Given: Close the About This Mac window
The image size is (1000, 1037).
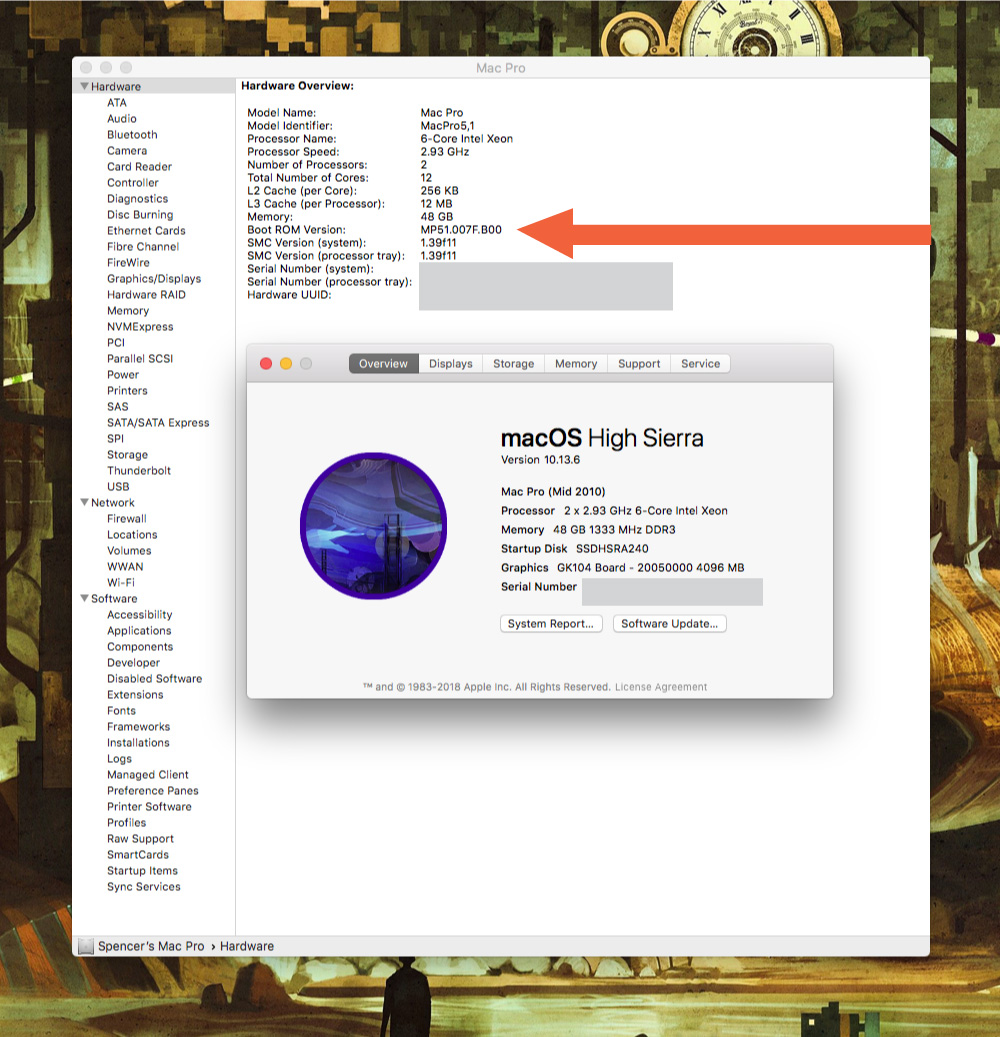Looking at the screenshot, I should (x=266, y=364).
